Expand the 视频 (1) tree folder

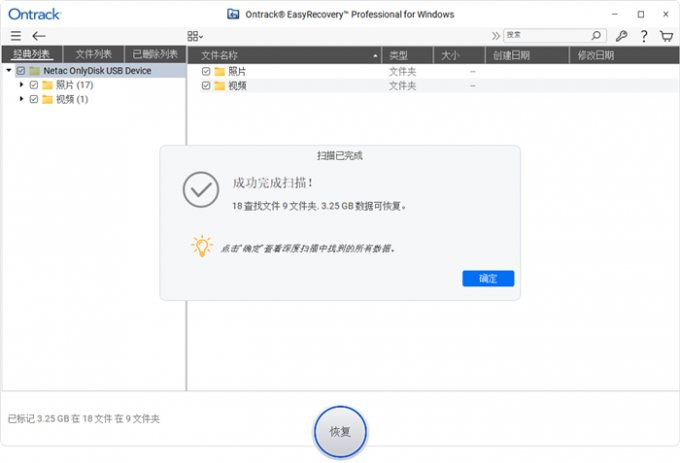pyautogui.click(x=21, y=99)
